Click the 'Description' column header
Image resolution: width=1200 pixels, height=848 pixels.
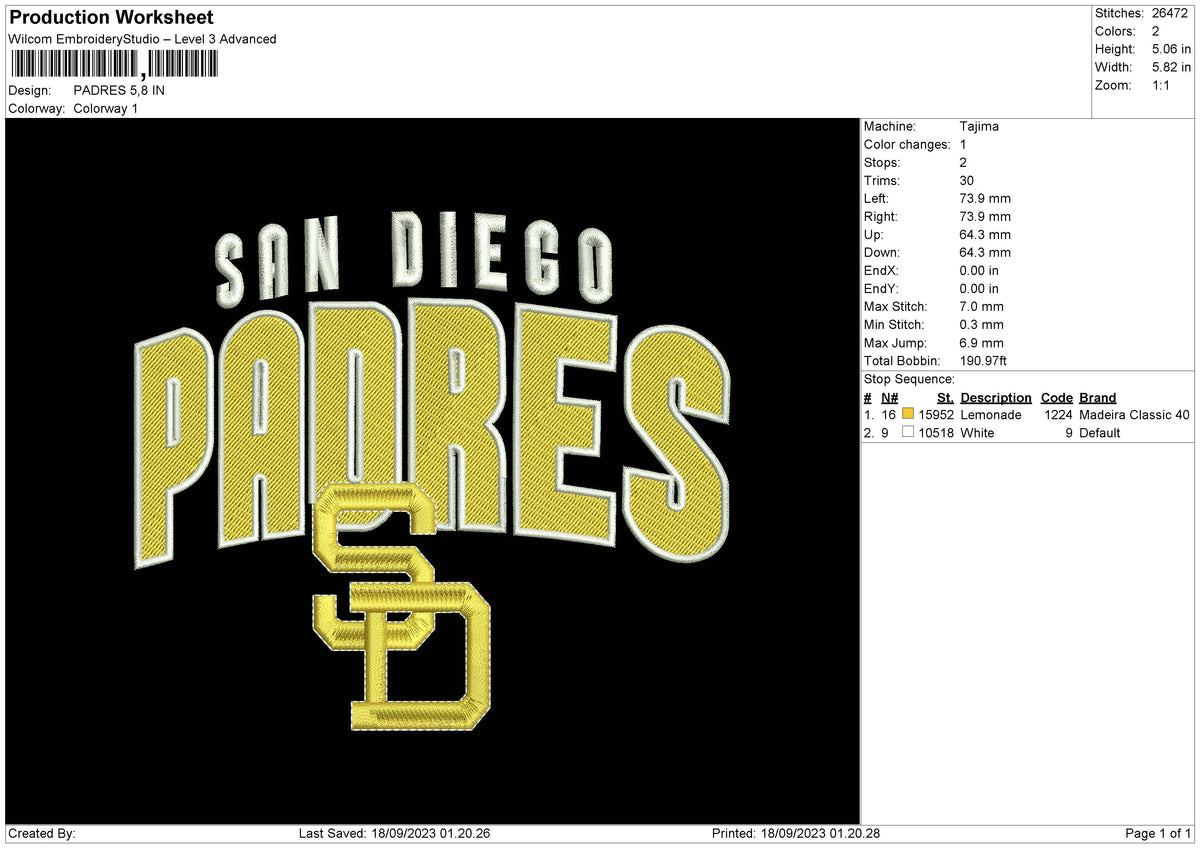pos(996,397)
